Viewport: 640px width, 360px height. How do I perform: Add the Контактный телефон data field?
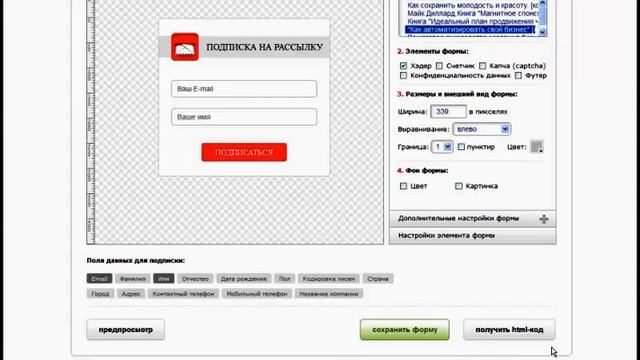coord(183,294)
